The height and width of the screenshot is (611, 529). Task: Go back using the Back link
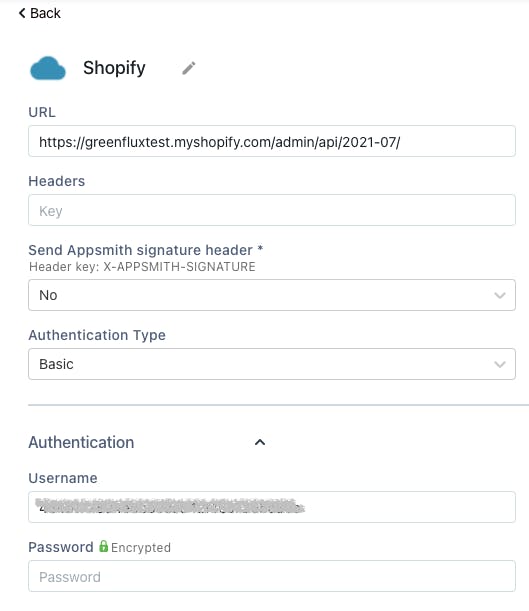pos(39,13)
